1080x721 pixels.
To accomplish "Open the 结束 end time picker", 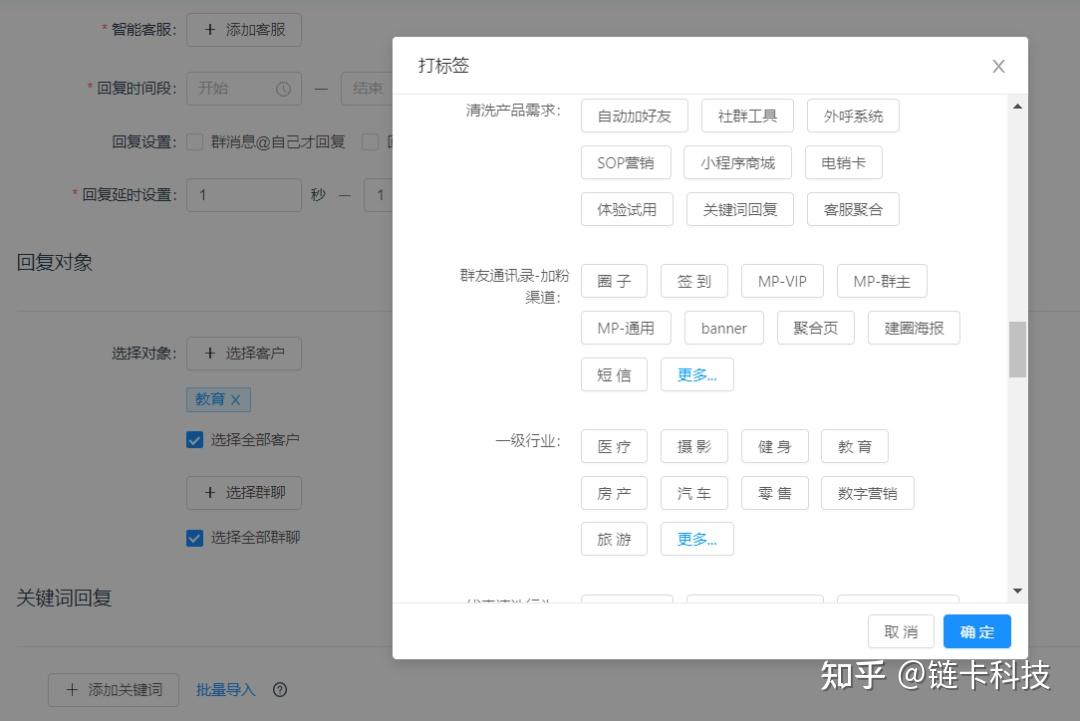I will point(367,88).
